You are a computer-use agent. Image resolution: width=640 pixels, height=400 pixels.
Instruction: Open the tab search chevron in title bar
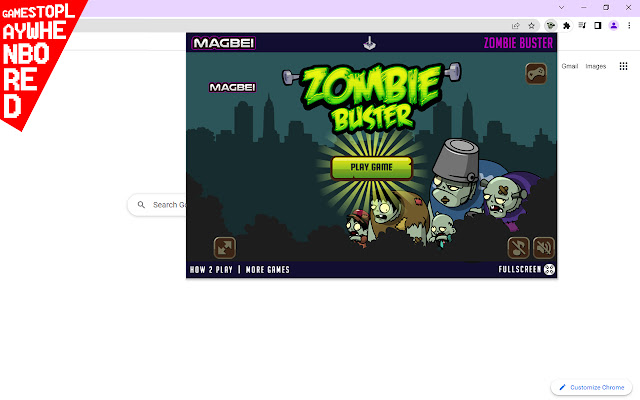(x=562, y=7)
